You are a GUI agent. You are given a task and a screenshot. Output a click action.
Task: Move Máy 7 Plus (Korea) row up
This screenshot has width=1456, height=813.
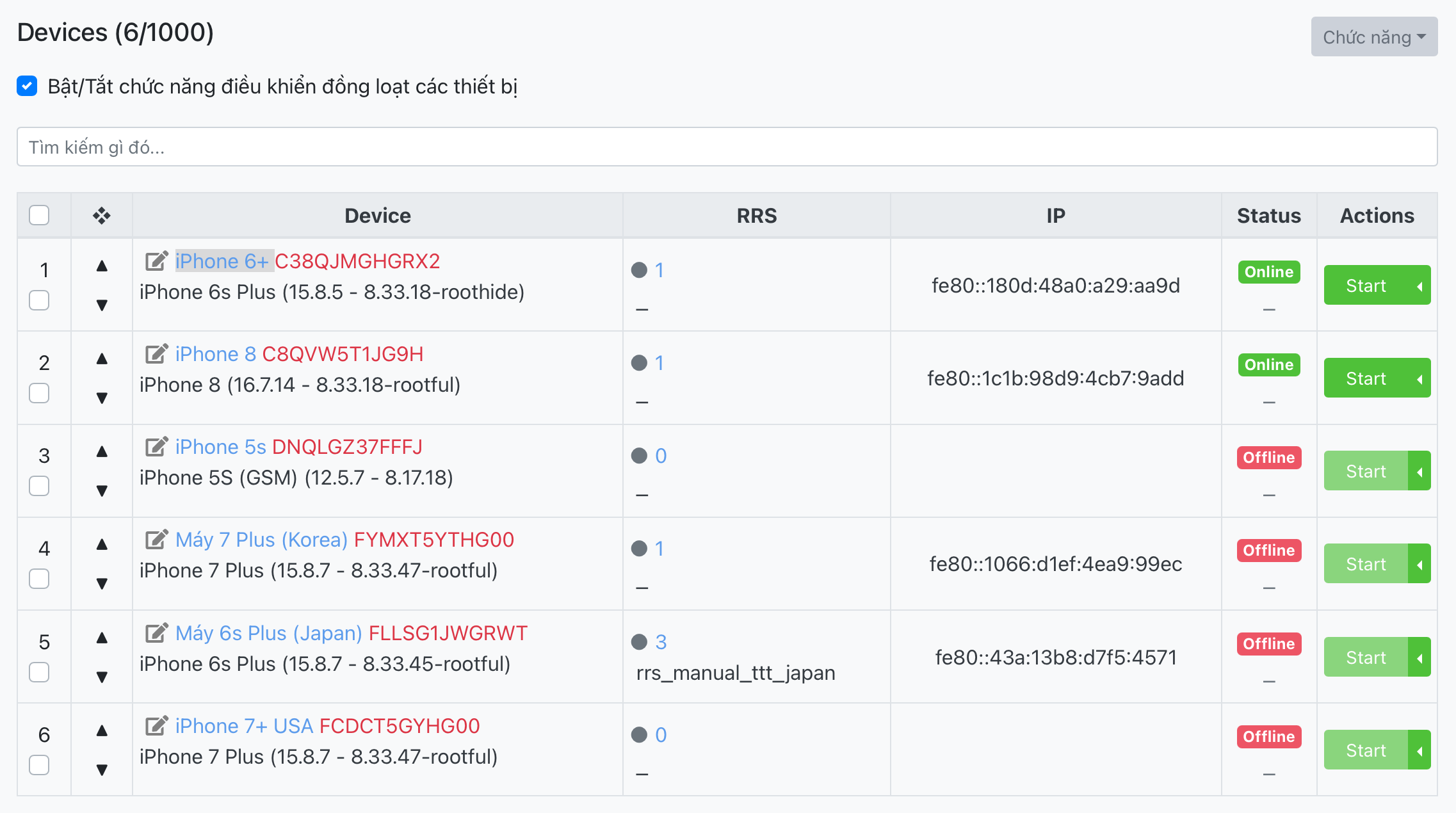[102, 544]
